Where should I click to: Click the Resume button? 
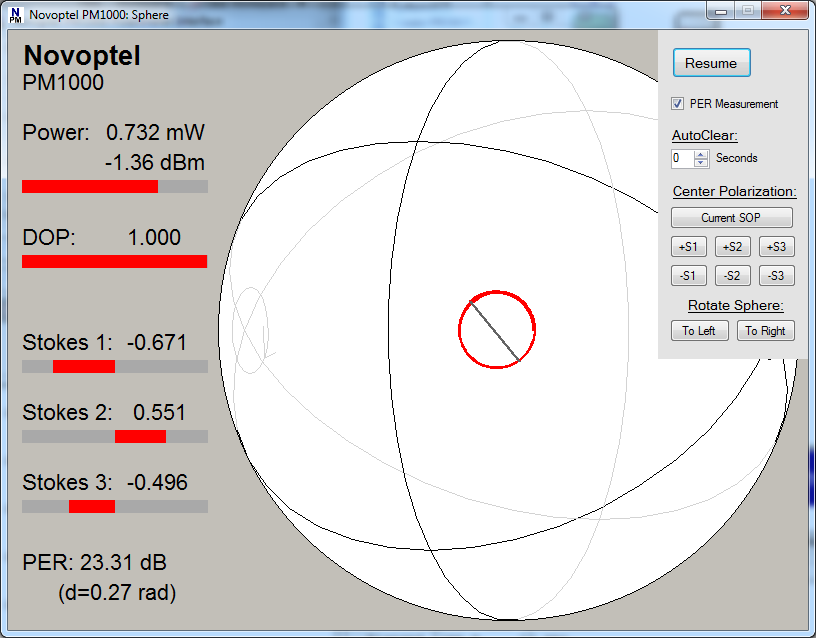click(711, 63)
